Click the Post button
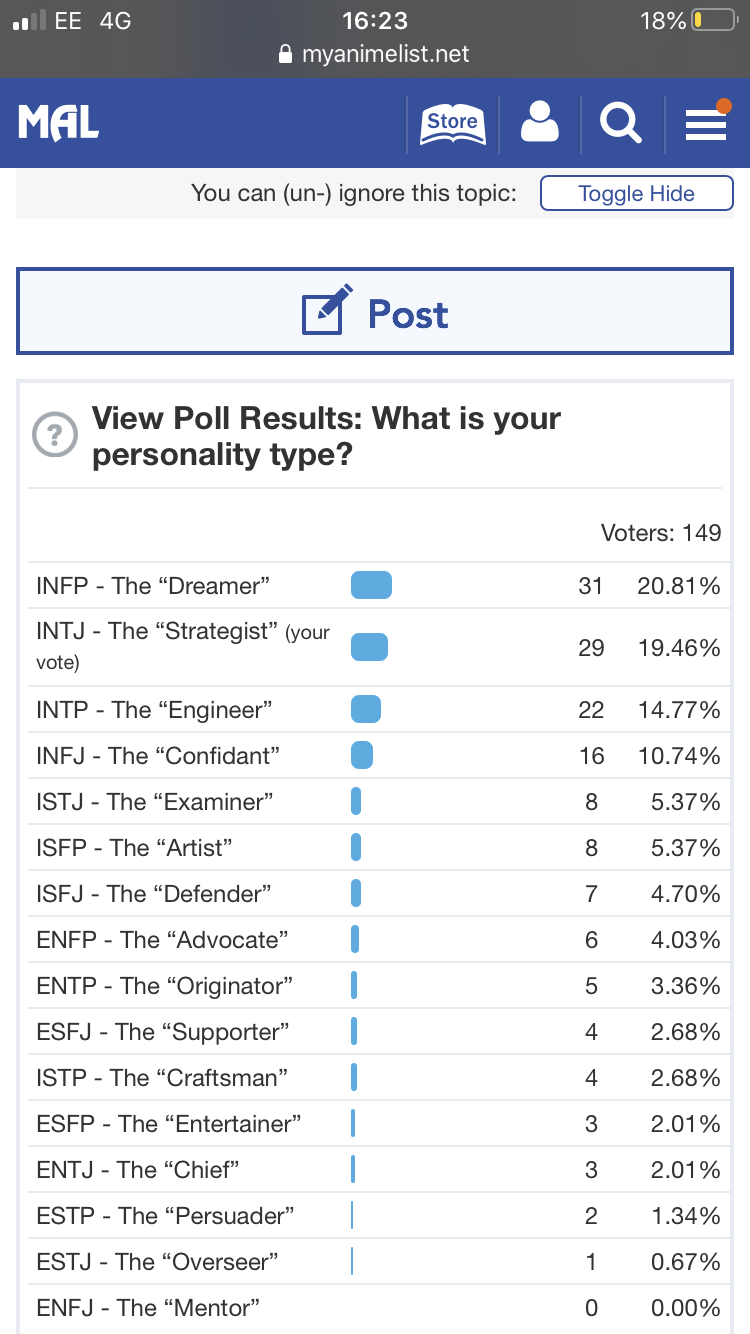This screenshot has width=750, height=1334. [x=375, y=313]
